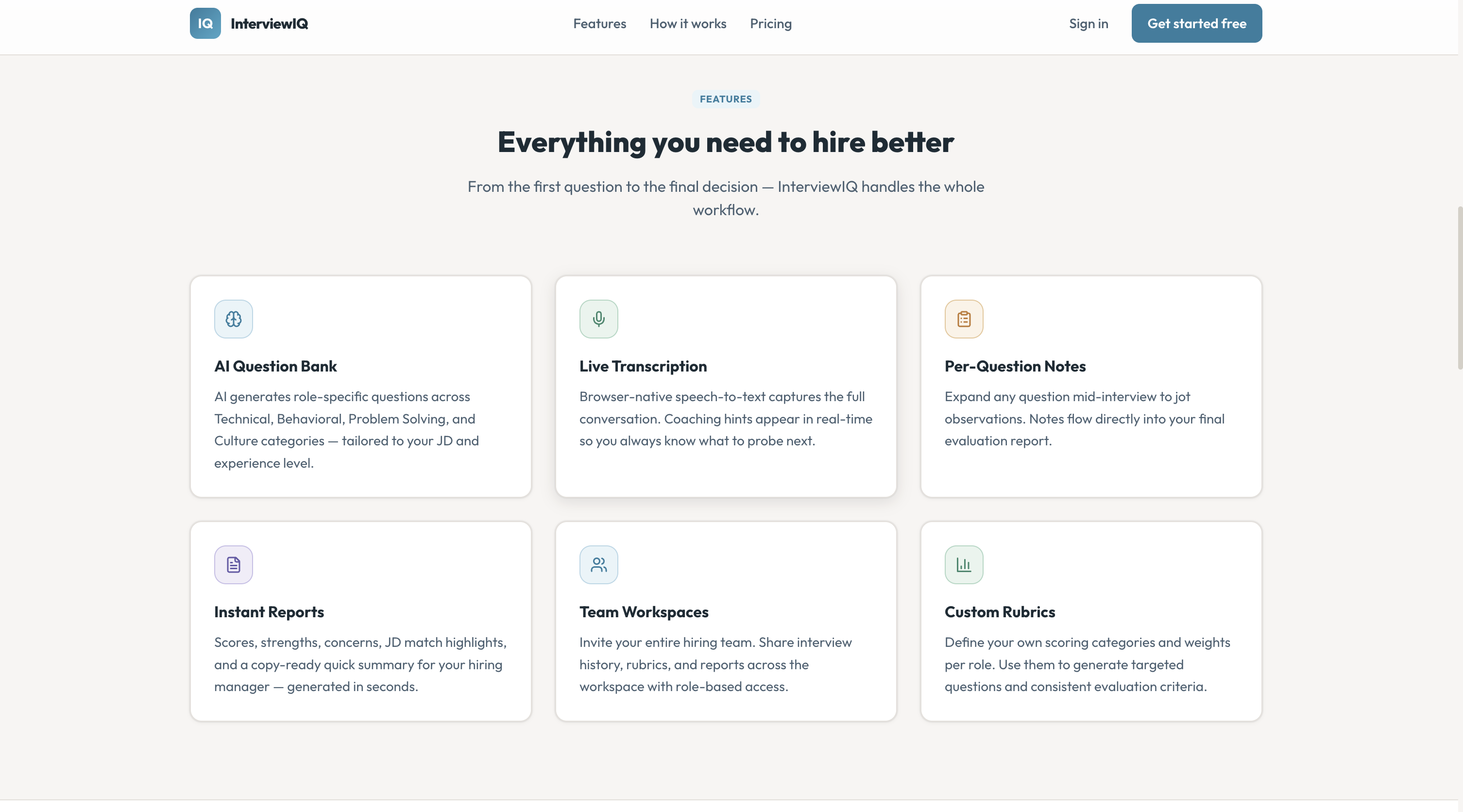Click the bar chart icon for Custom Rubrics
1463x812 pixels.
tap(964, 564)
